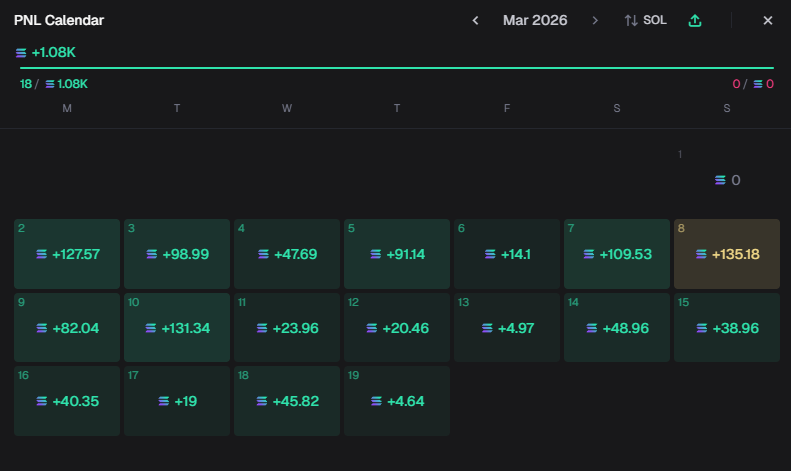Close the PNL Calendar panel
The image size is (791, 471).
pos(768,21)
